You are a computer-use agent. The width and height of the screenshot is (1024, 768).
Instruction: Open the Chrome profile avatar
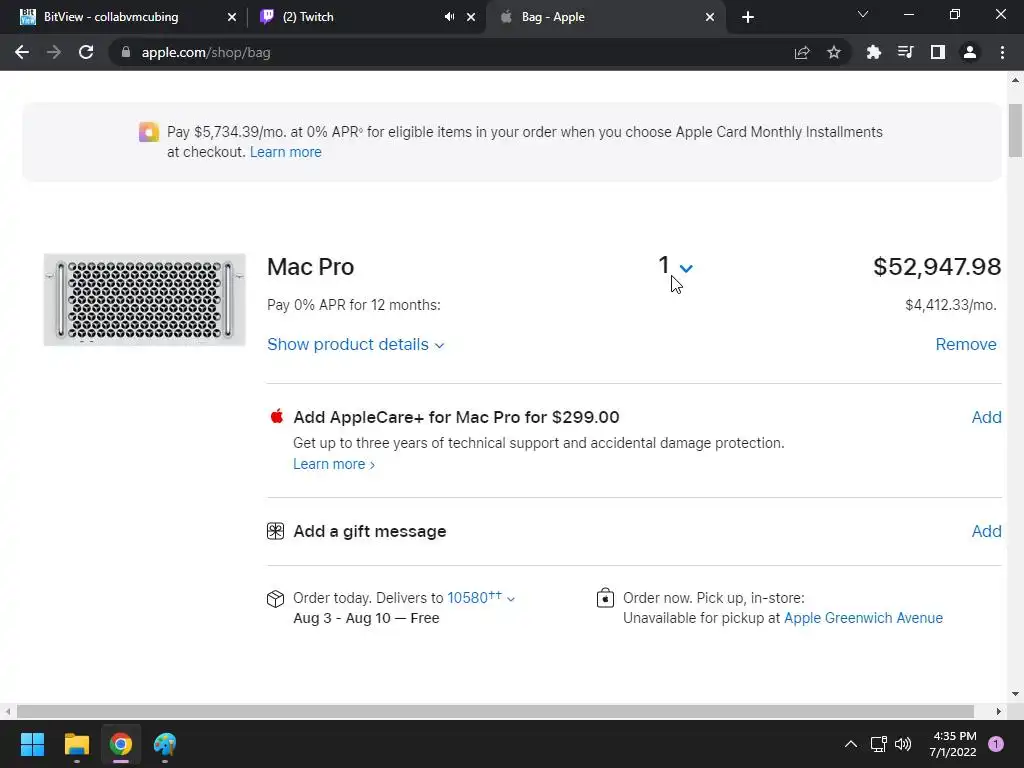[x=970, y=52]
